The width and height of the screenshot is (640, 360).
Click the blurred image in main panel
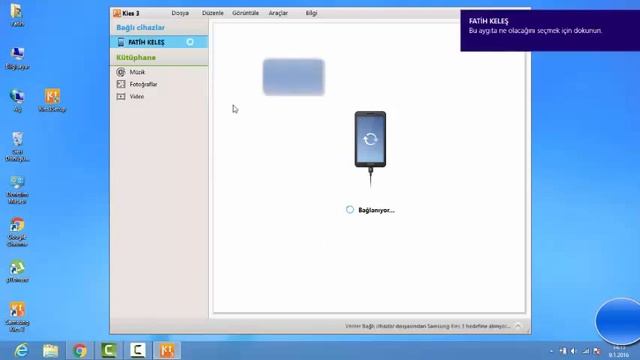point(293,77)
